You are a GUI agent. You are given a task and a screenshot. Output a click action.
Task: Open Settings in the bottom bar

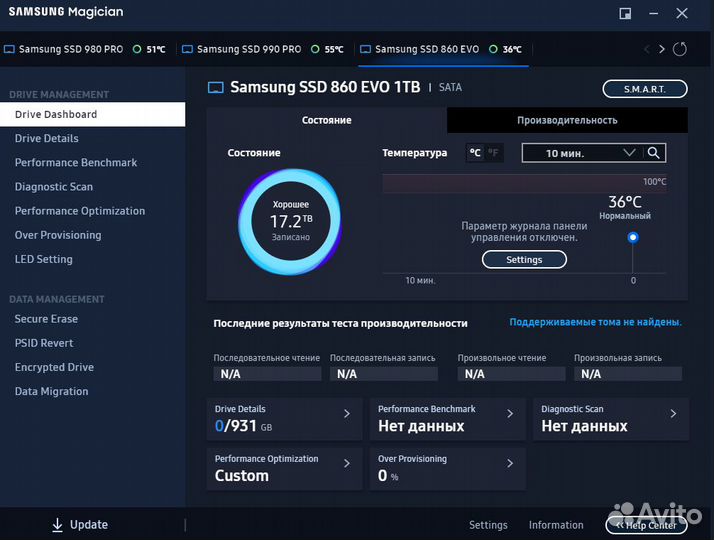tap(488, 525)
